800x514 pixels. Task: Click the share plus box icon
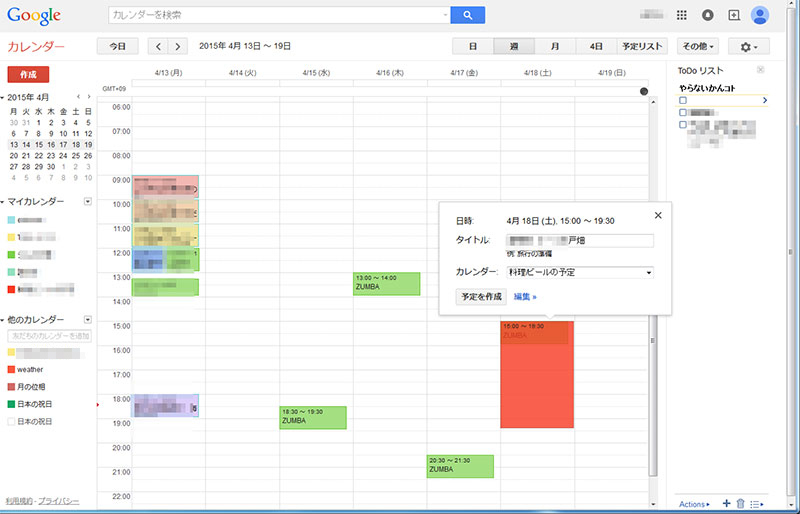coord(734,15)
